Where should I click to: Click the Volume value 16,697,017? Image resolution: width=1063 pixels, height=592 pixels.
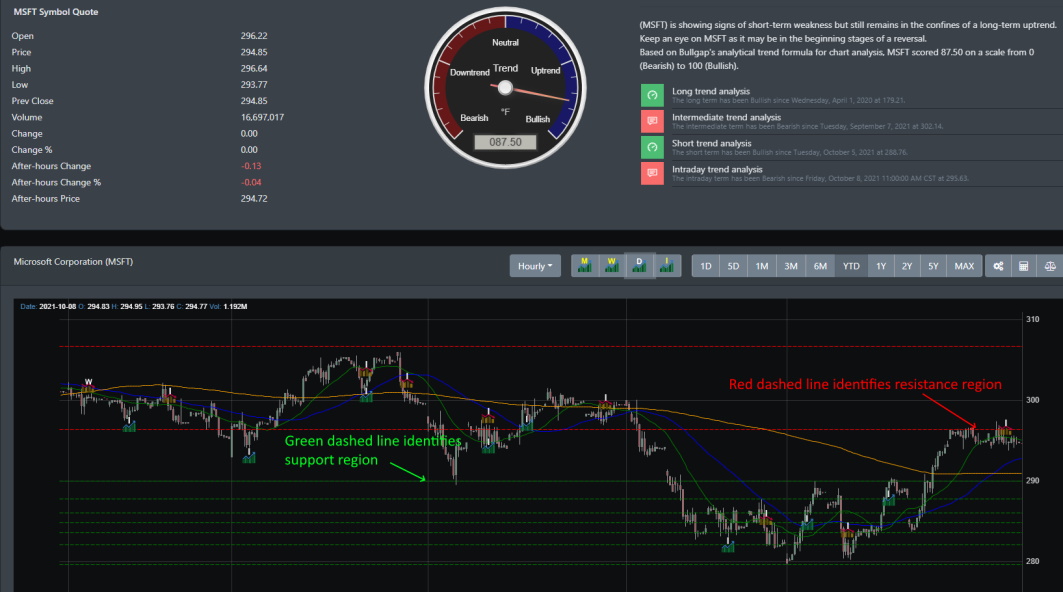click(262, 117)
